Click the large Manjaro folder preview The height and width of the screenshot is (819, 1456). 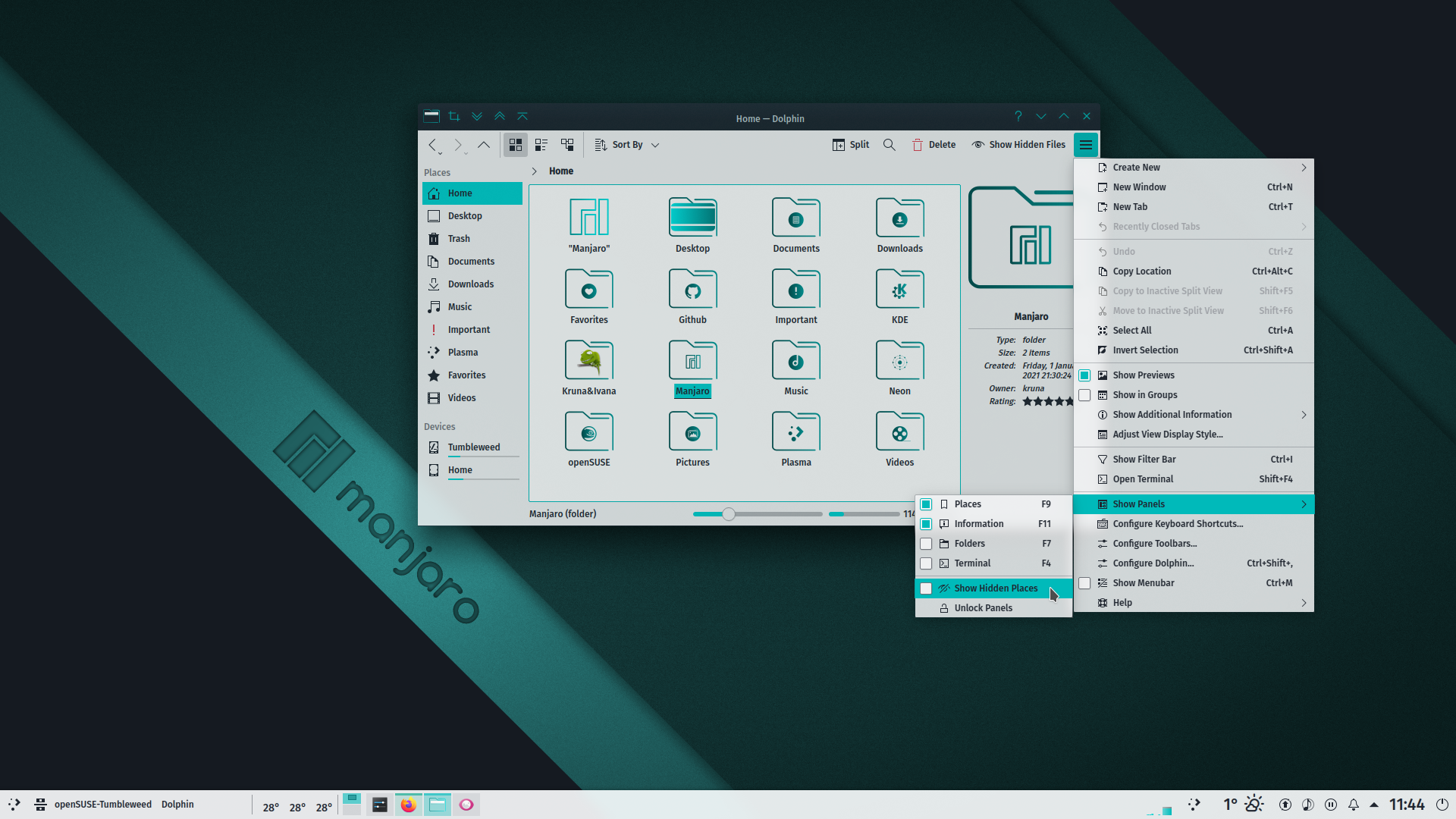pos(1021,237)
